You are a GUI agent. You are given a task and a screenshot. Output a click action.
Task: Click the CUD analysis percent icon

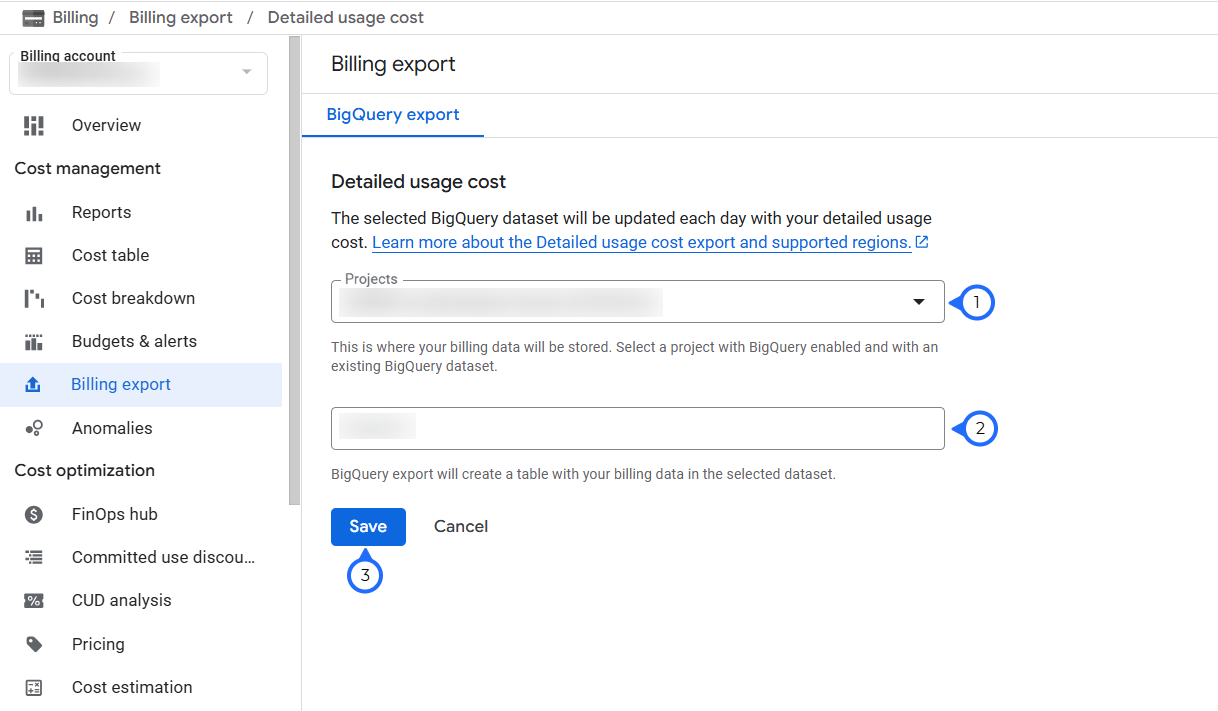34,600
